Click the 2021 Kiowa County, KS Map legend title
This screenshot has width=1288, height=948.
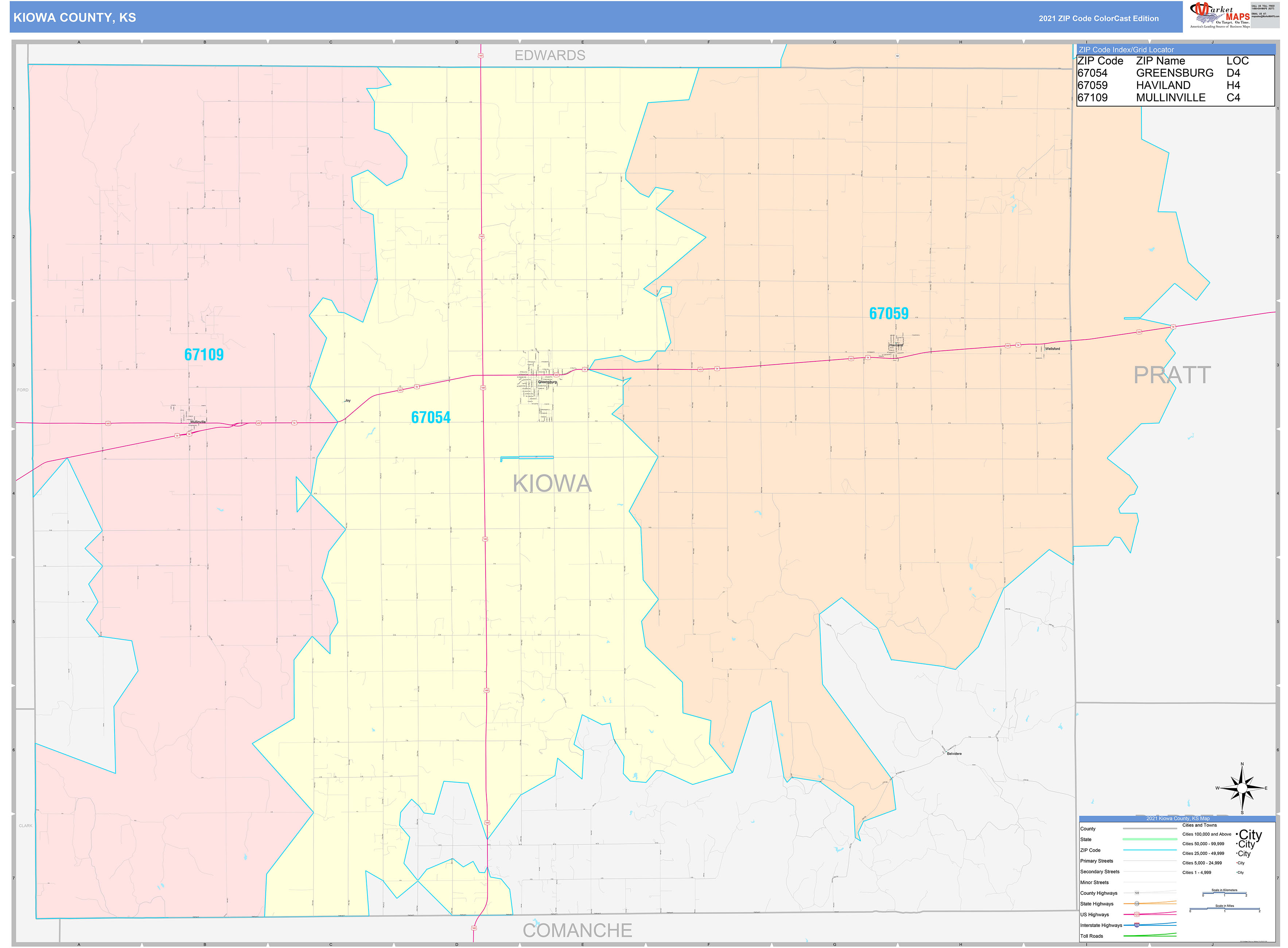coord(1178,819)
